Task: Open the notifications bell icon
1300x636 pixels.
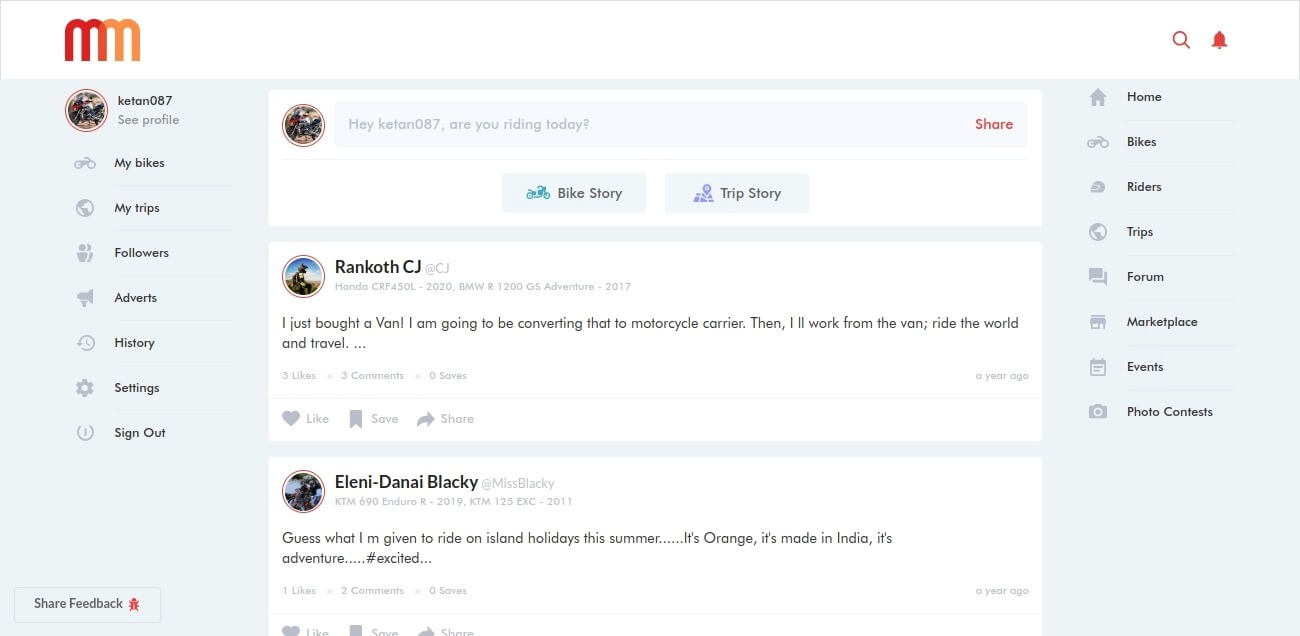Action: point(1219,40)
